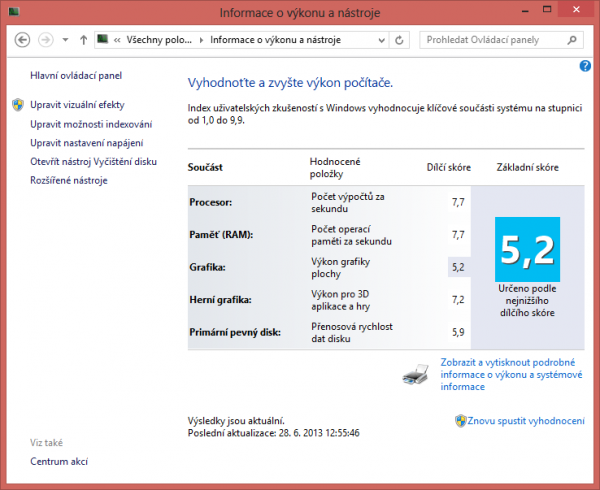This screenshot has width=600, height=490.
Task: Click the highlighted Grafika subscore 5,2
Action: click(458, 267)
